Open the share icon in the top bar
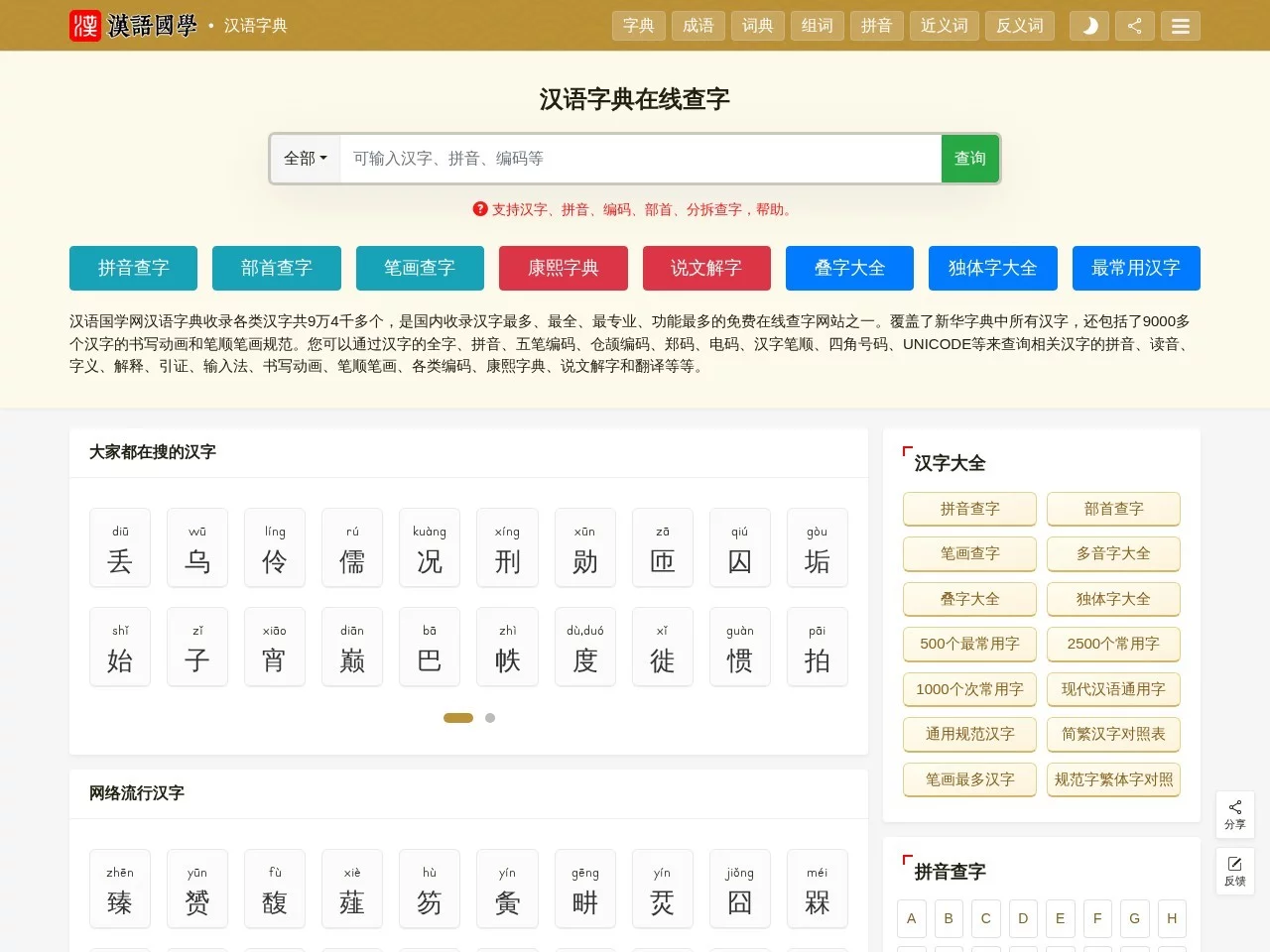Viewport: 1270px width, 952px height. tap(1134, 26)
